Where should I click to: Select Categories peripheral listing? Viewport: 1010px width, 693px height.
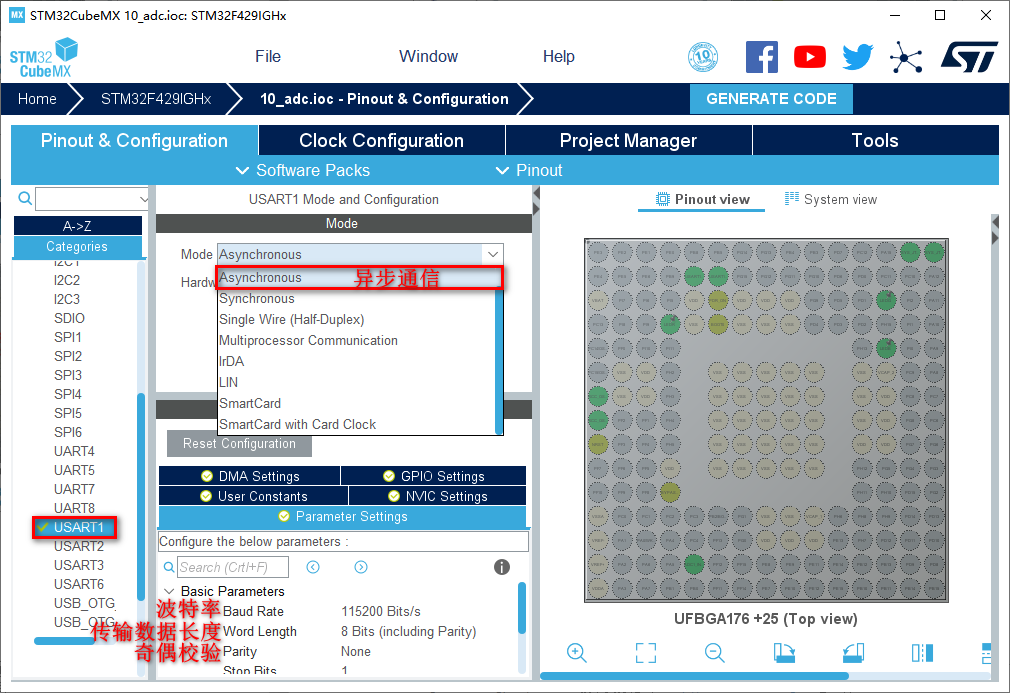point(77,246)
